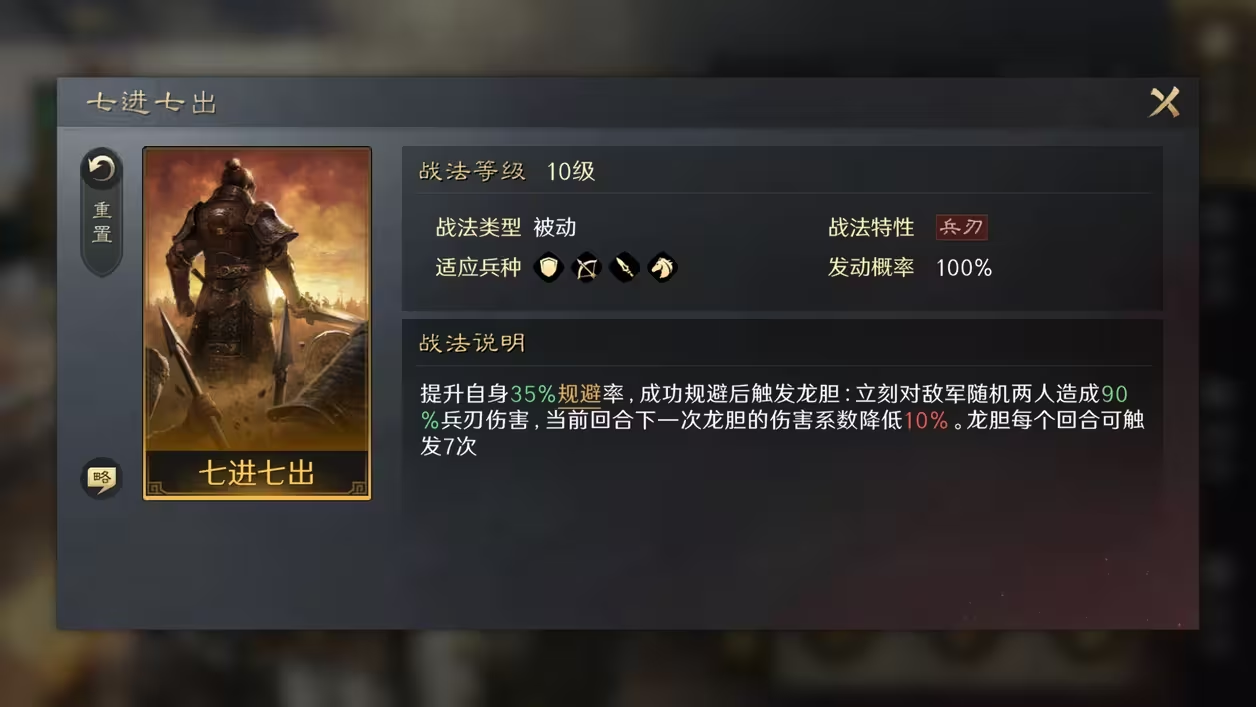Select the bow archer troop icon
The height and width of the screenshot is (707, 1256).
click(586, 267)
